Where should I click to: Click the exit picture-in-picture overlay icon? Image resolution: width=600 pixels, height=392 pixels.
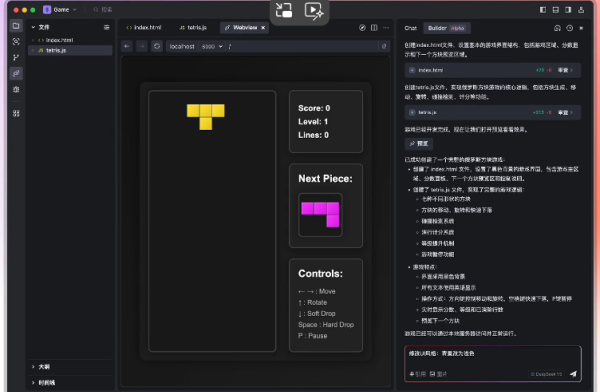(284, 10)
